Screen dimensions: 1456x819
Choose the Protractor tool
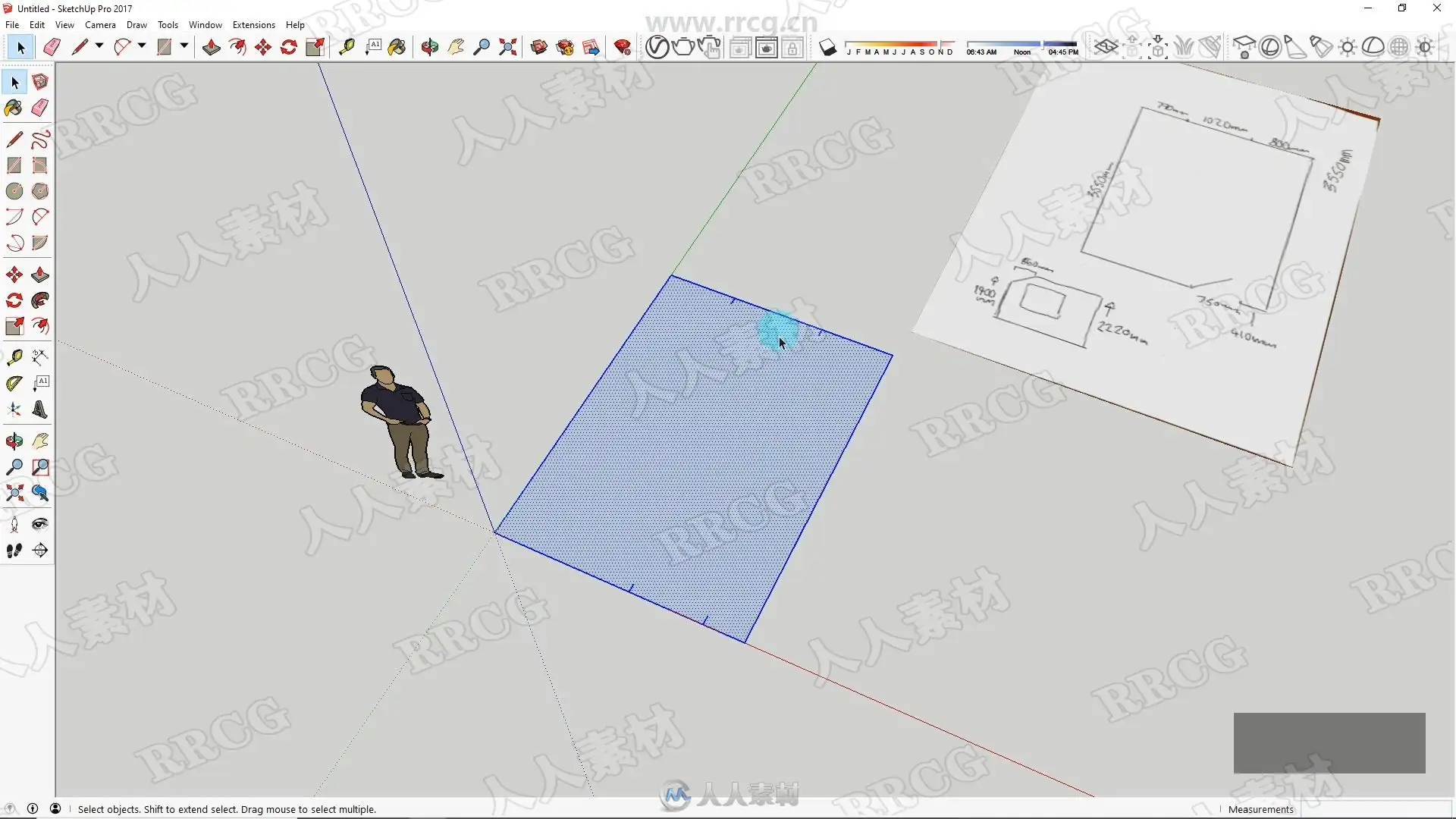[14, 383]
